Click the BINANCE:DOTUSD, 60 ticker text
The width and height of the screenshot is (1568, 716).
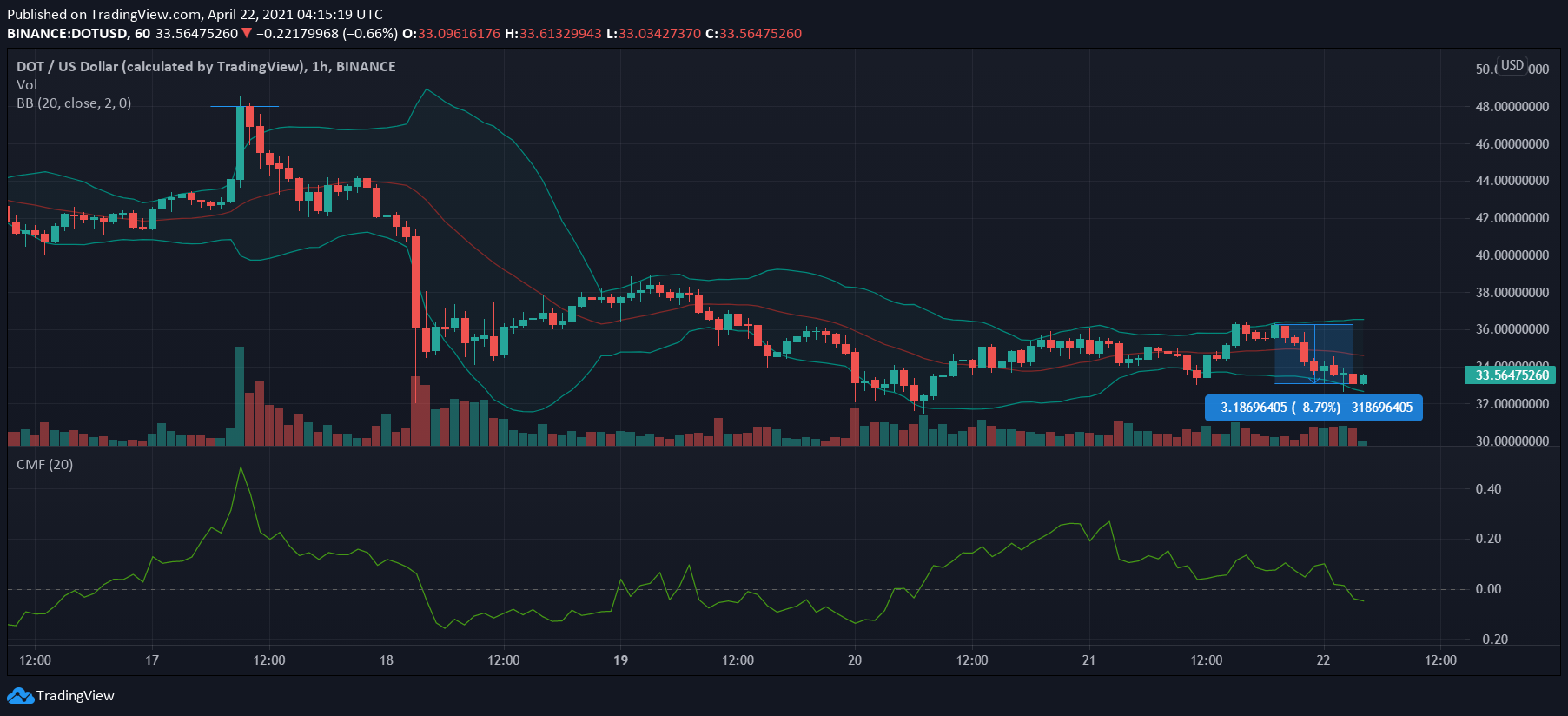coord(78,34)
